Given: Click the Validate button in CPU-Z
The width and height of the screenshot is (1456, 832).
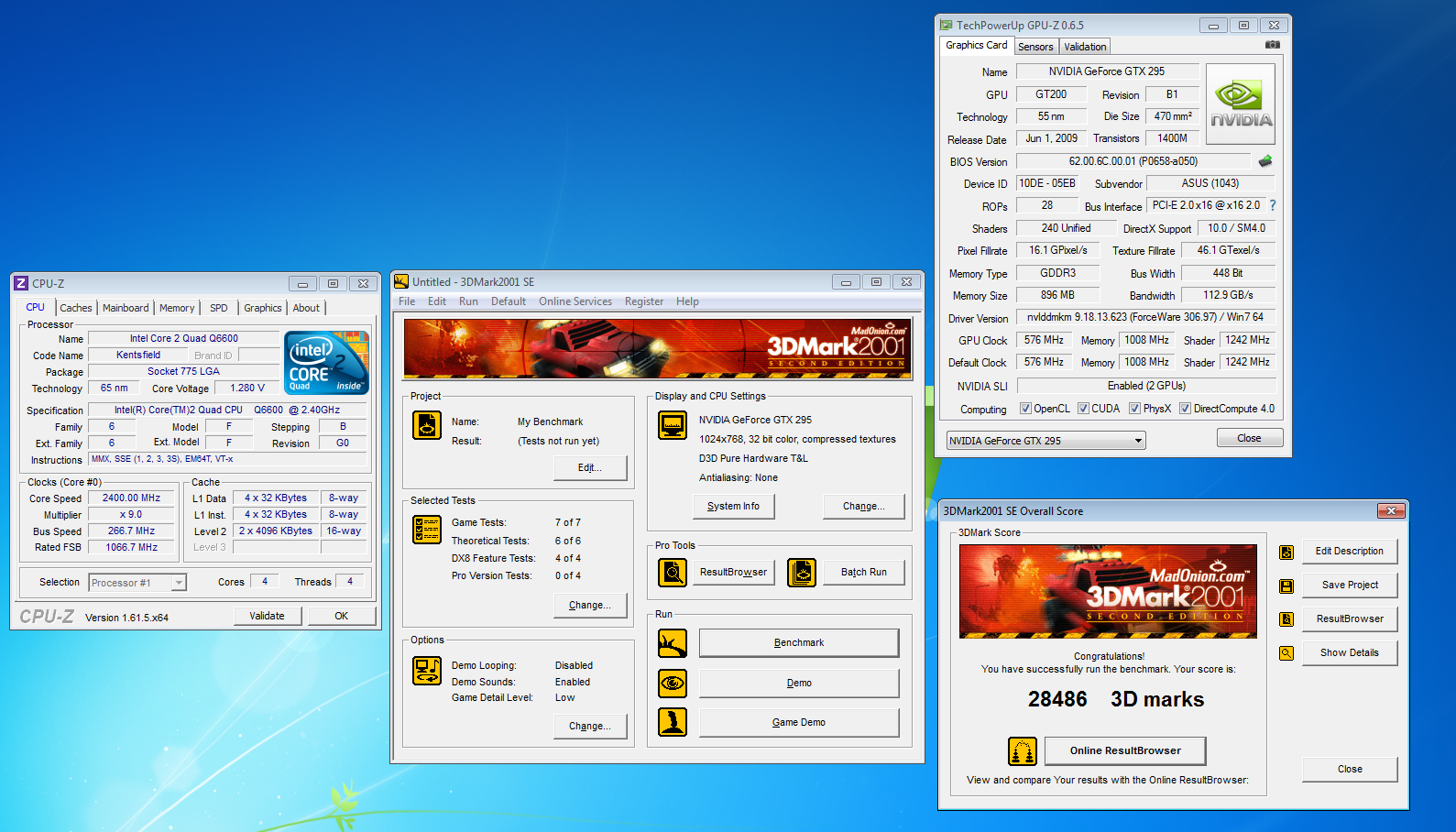Looking at the screenshot, I should (268, 616).
